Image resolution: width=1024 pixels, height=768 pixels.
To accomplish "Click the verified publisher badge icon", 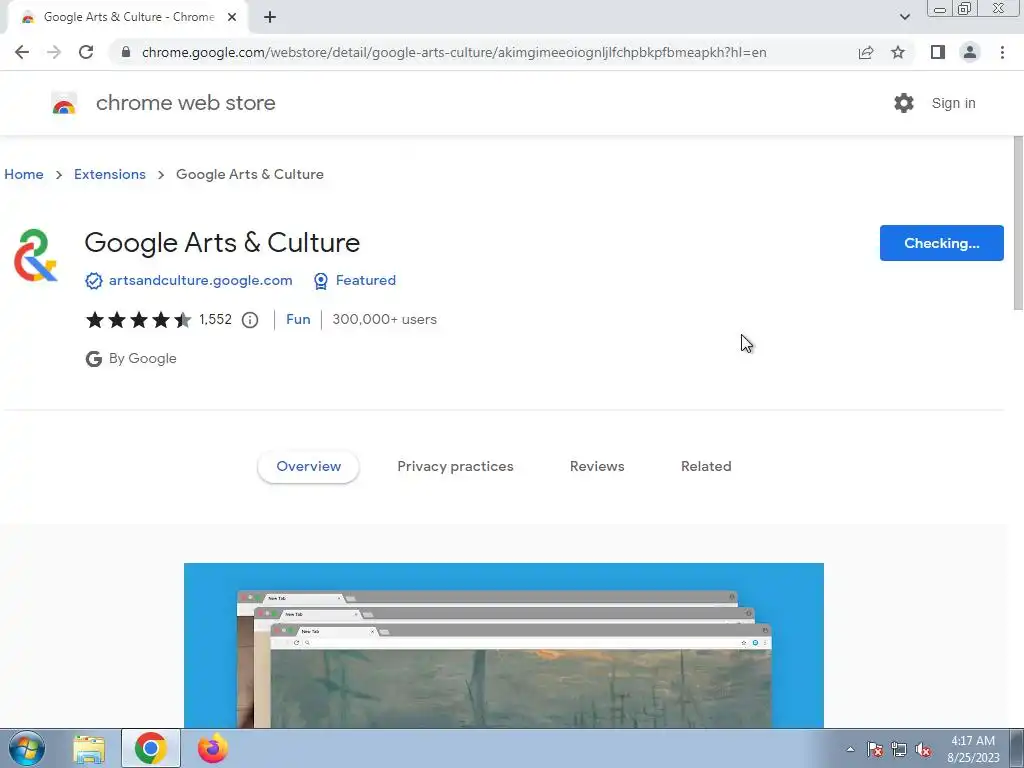I will point(93,281).
